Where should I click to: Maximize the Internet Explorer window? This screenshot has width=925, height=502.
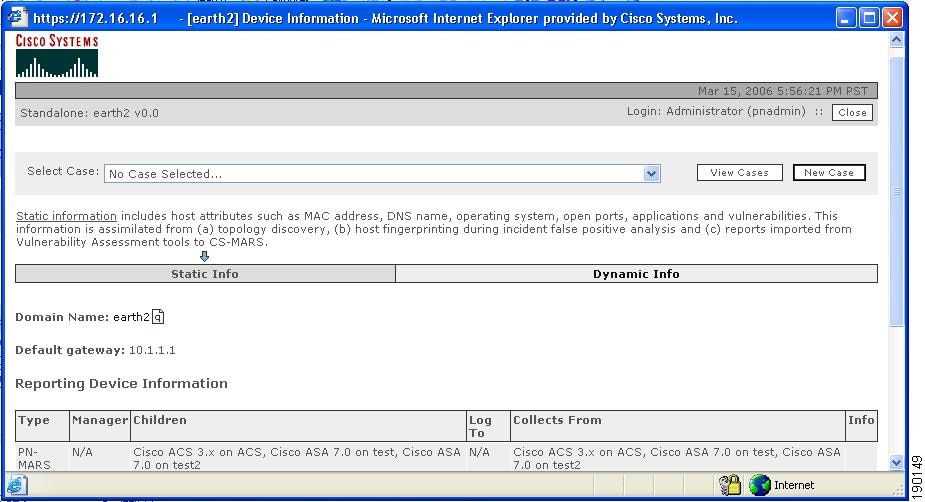tap(870, 18)
